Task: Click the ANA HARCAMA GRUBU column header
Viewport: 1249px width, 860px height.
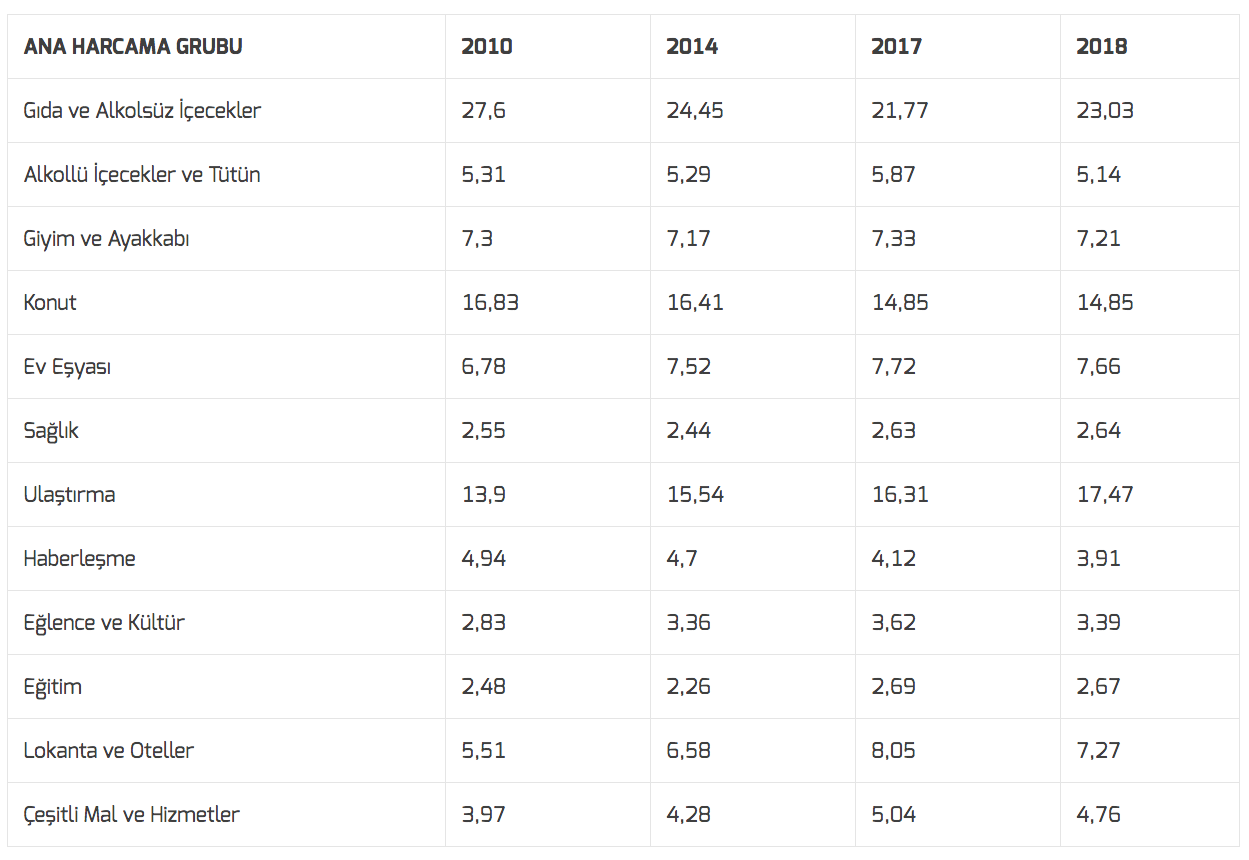Action: [x=133, y=47]
